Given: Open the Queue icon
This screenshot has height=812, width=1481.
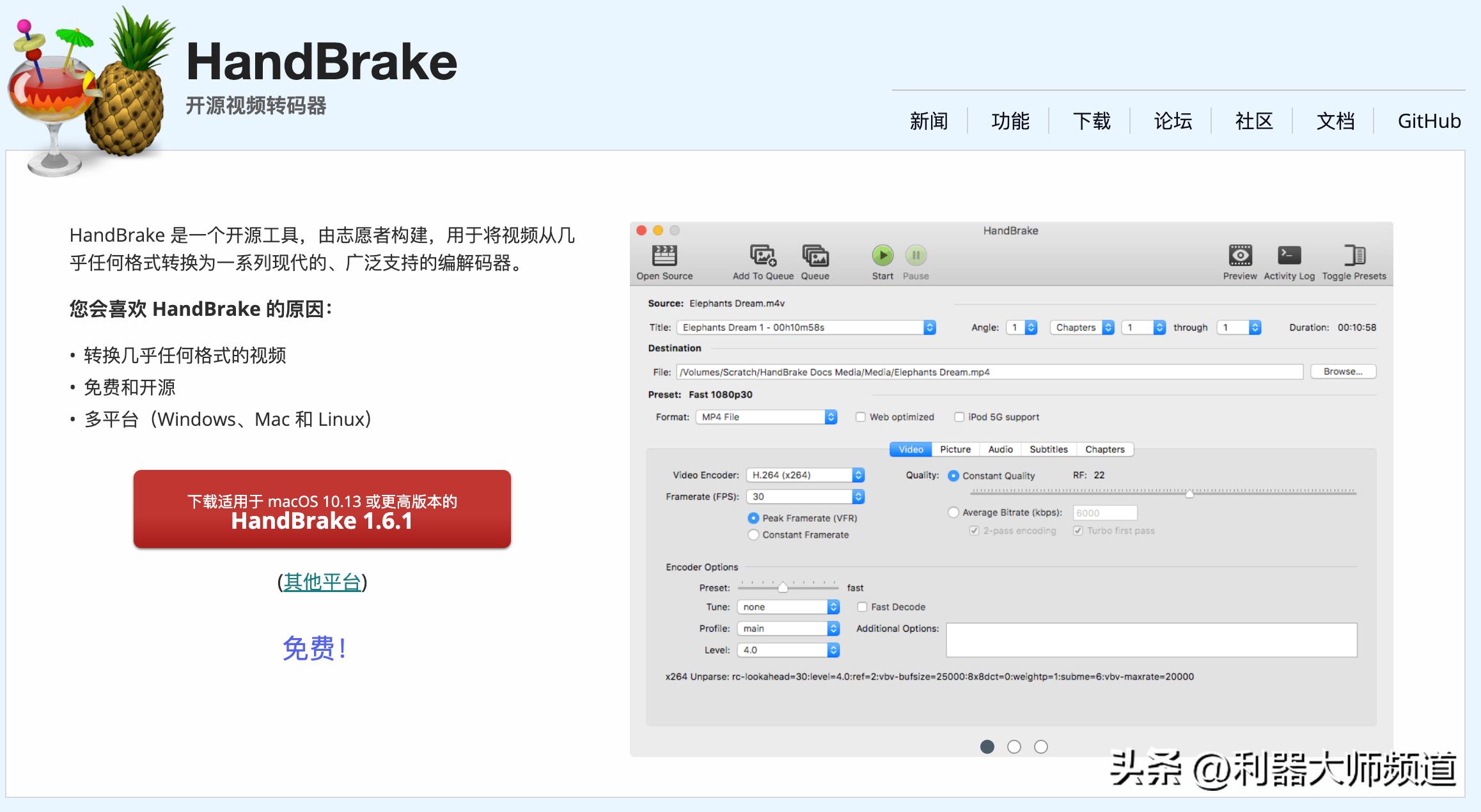Looking at the screenshot, I should coord(815,256).
